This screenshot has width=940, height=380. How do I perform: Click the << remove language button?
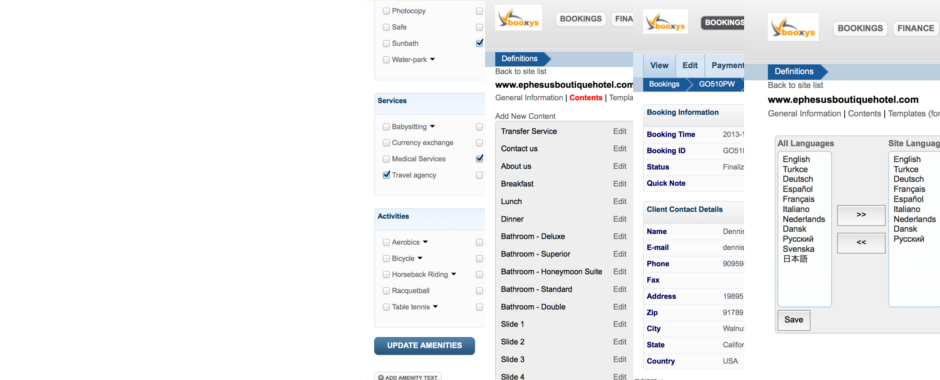[x=861, y=243]
